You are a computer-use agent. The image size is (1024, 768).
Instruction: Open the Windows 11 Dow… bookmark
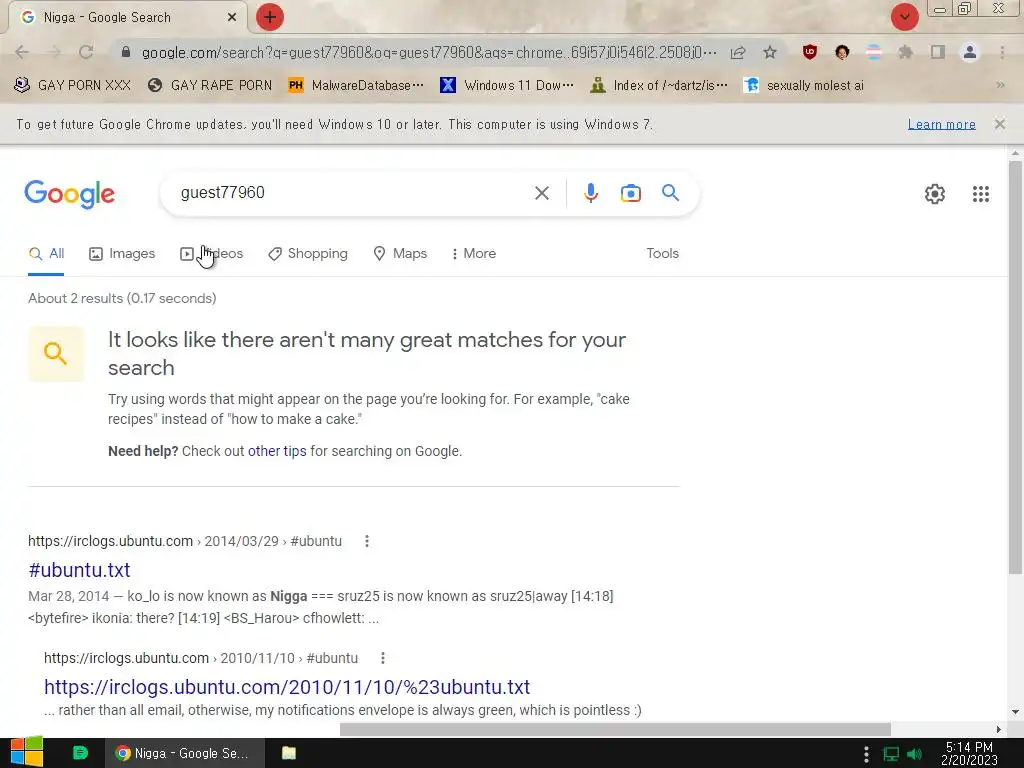pyautogui.click(x=507, y=85)
